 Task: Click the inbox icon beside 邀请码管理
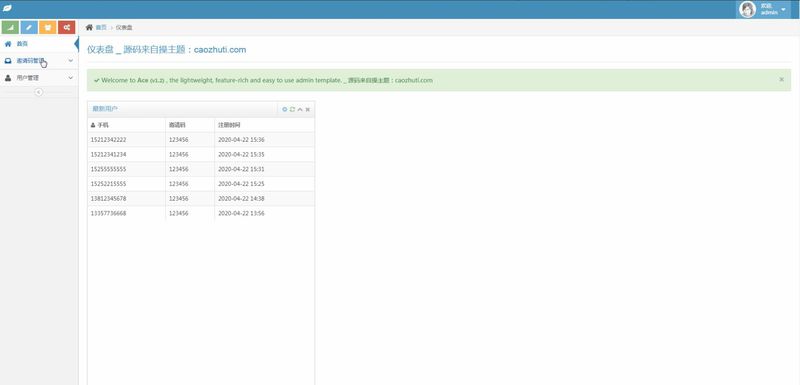click(8, 61)
